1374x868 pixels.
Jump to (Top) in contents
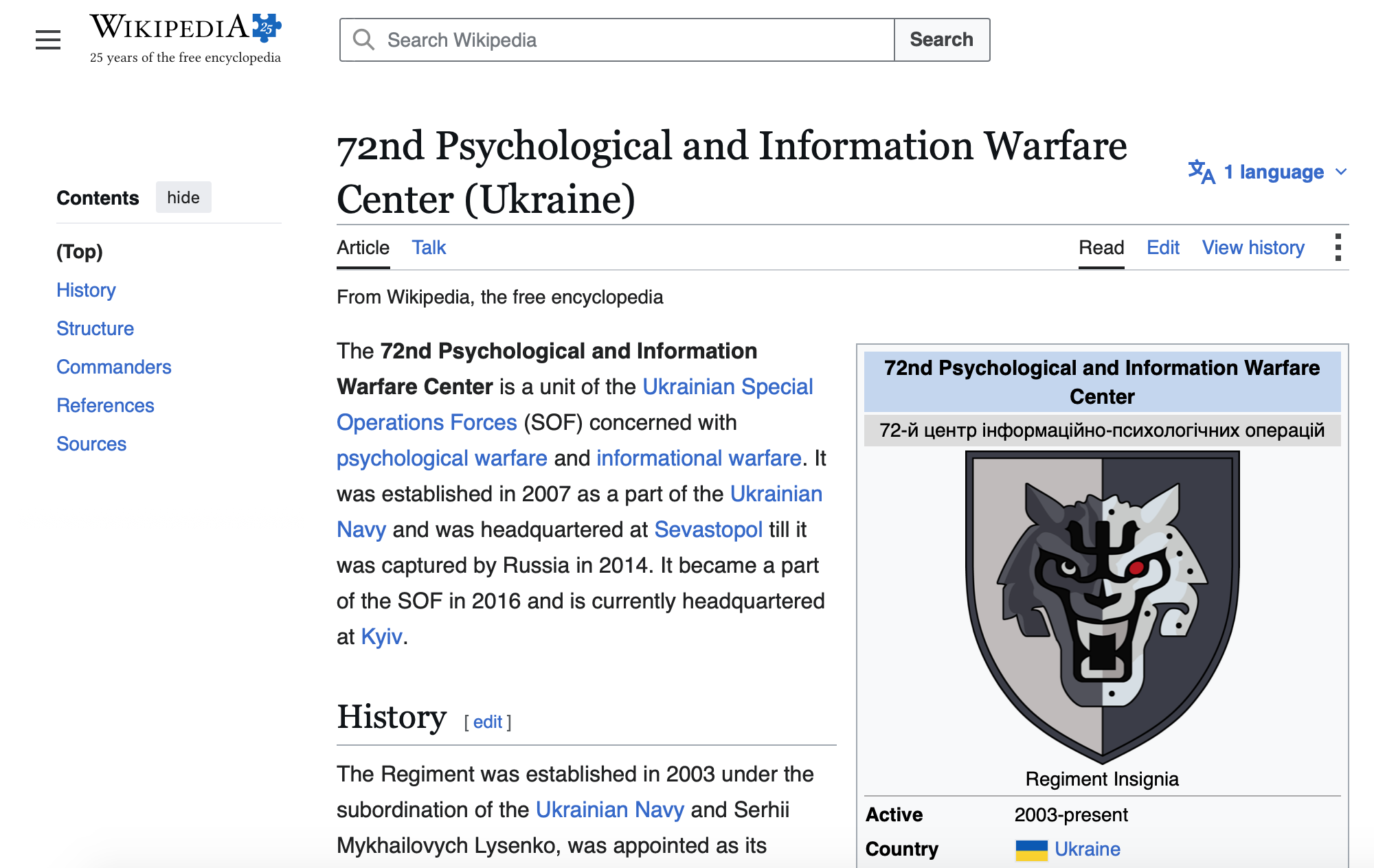tap(80, 251)
